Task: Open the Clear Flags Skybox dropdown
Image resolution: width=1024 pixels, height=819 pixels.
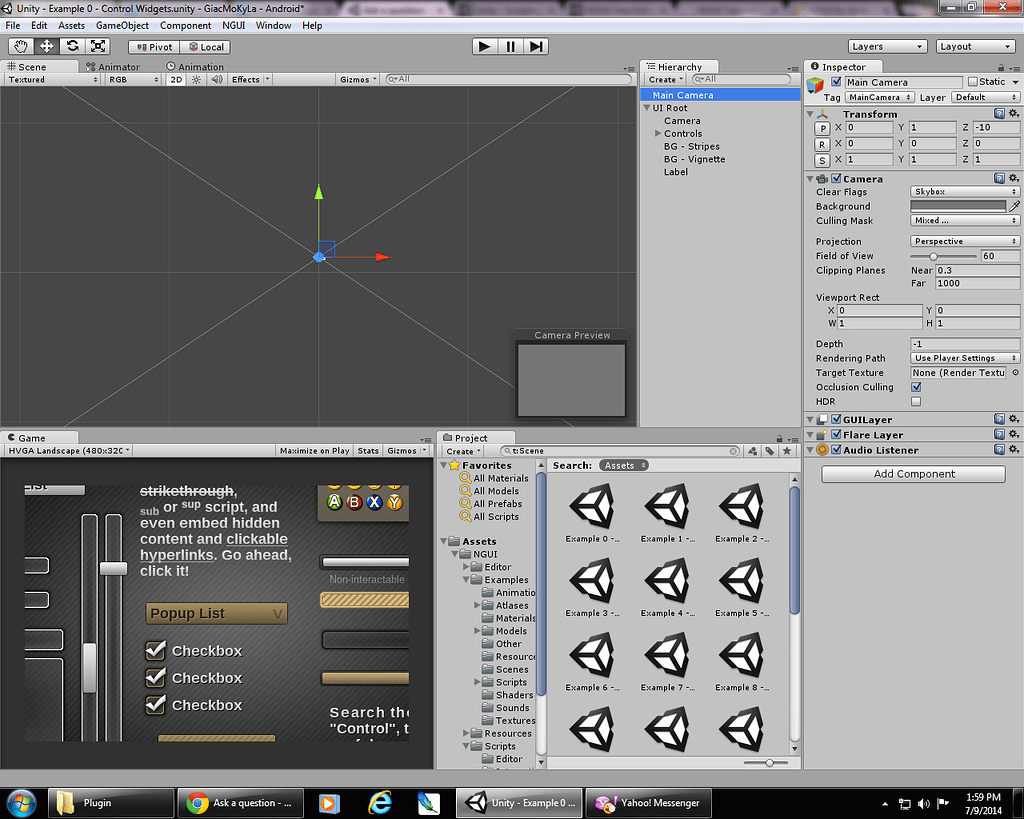Action: 963,192
